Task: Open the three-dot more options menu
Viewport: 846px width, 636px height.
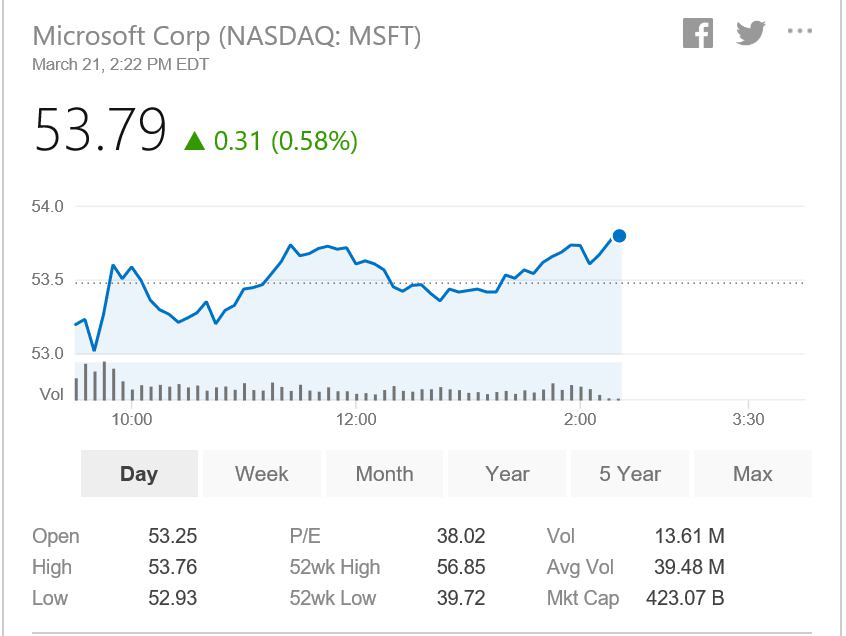Action: tap(800, 31)
